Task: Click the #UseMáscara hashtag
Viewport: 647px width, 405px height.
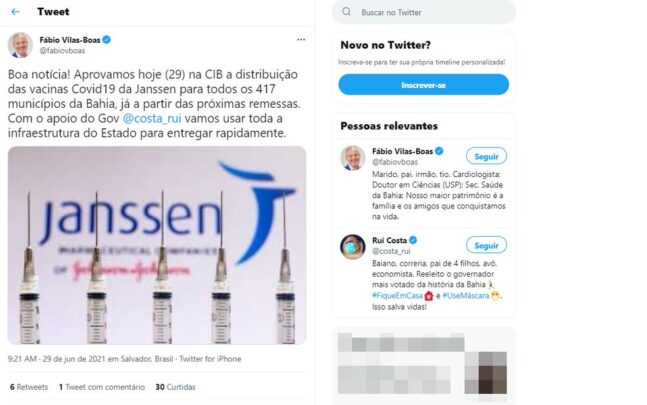Action: [465, 295]
